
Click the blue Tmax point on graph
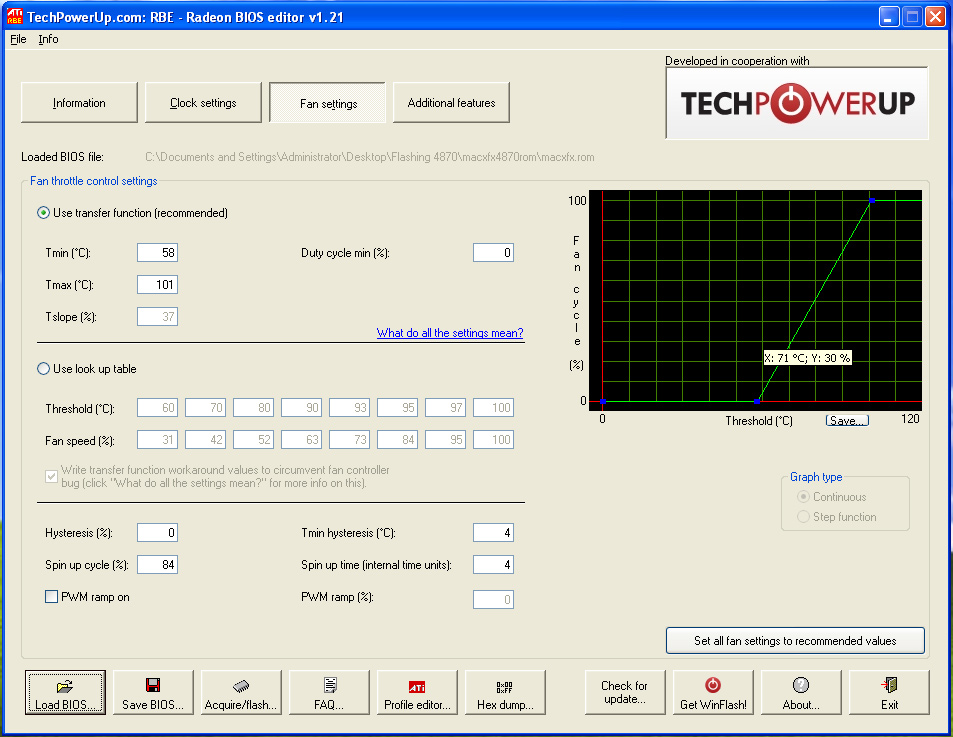click(872, 200)
